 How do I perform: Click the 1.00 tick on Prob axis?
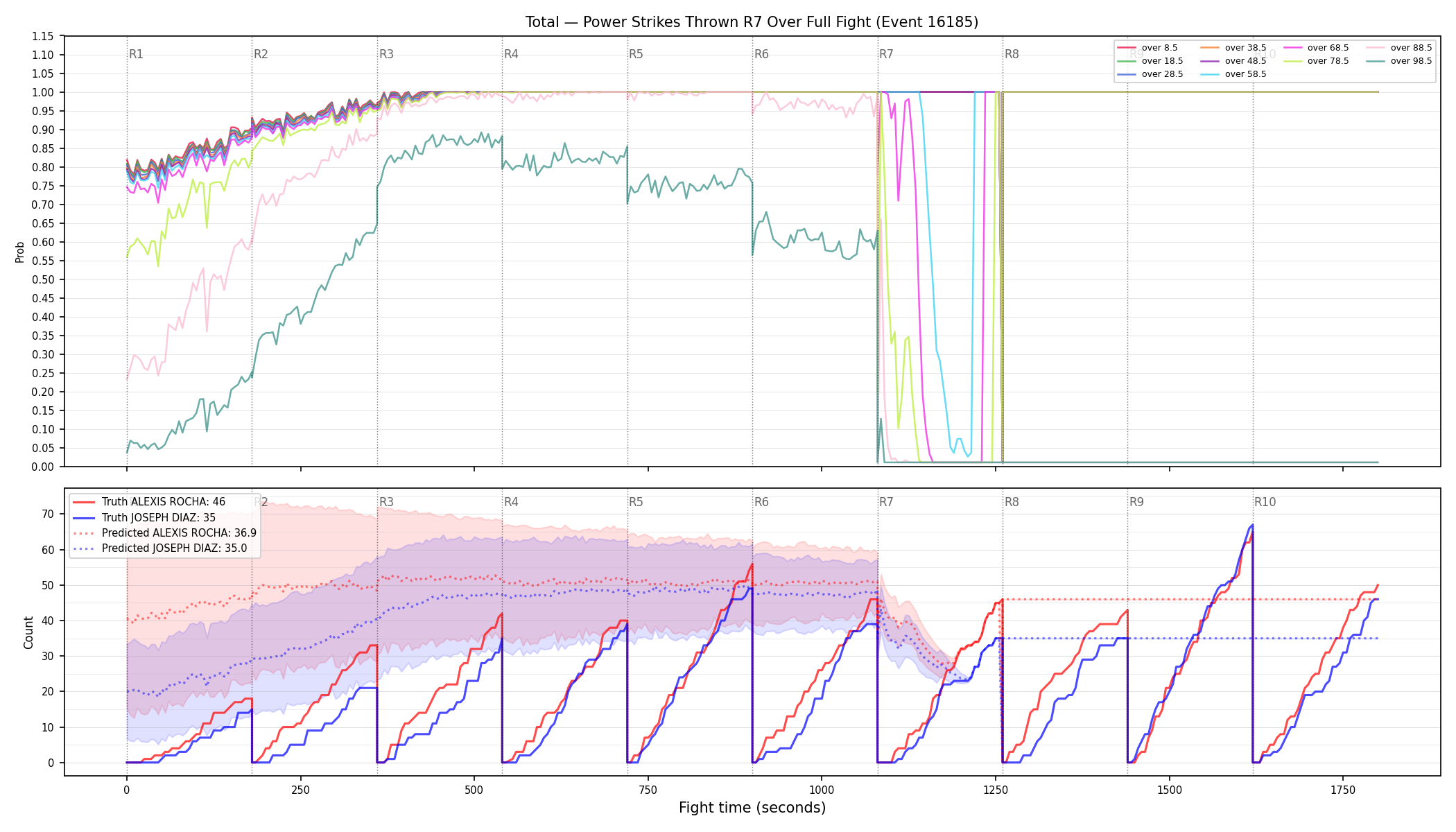[x=42, y=92]
